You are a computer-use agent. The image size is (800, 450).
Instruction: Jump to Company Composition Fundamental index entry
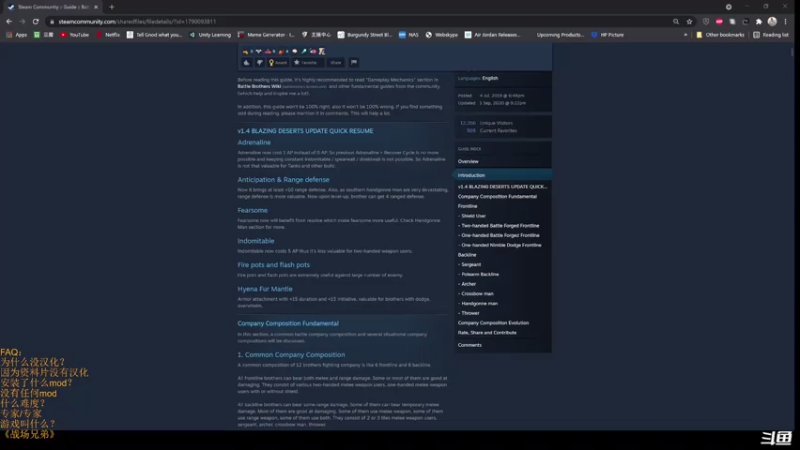(497, 196)
